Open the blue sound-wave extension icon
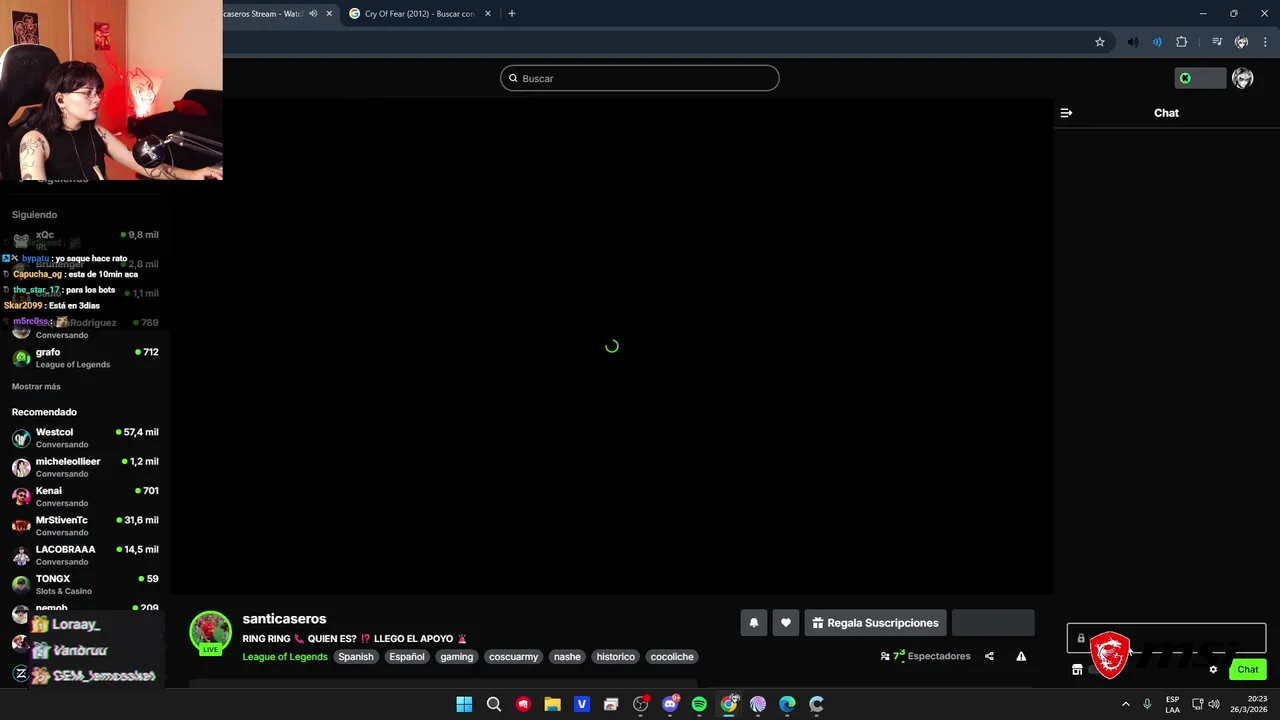 point(1157,42)
